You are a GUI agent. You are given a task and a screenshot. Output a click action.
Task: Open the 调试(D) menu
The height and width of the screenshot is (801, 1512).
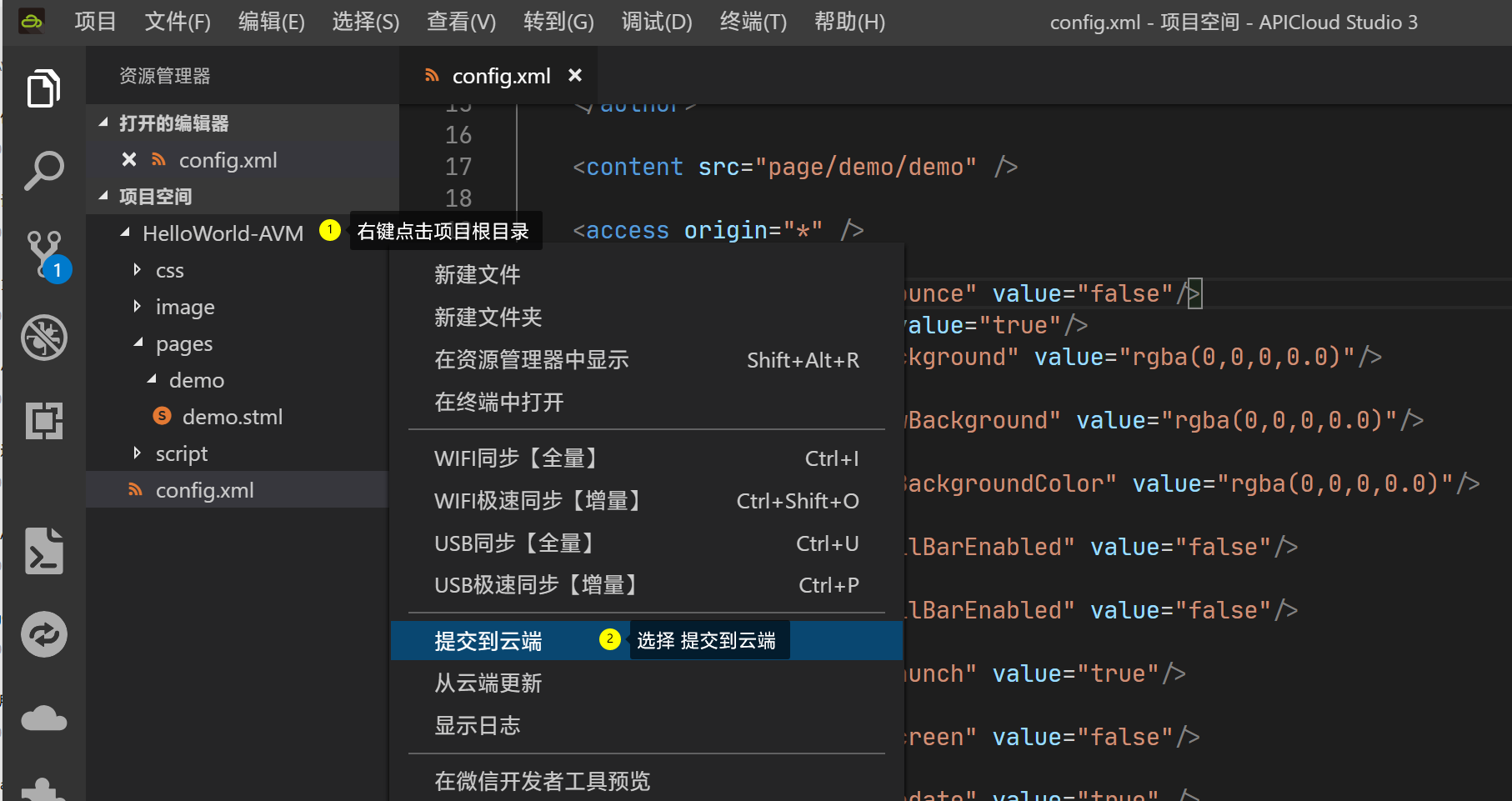click(657, 22)
